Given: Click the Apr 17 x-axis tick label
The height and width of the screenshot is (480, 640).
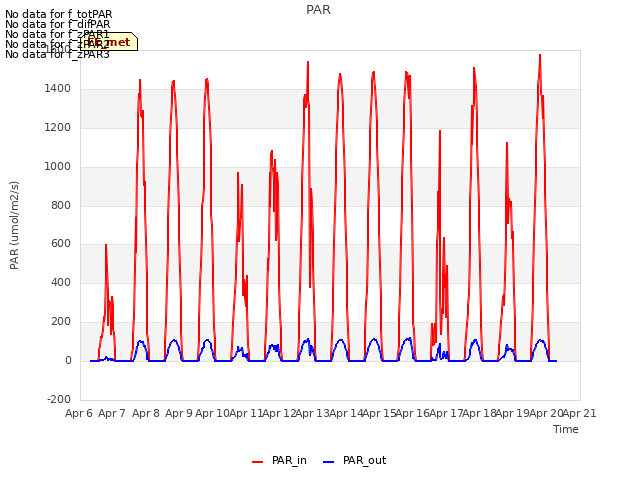Looking at the screenshot, I should [x=446, y=413].
